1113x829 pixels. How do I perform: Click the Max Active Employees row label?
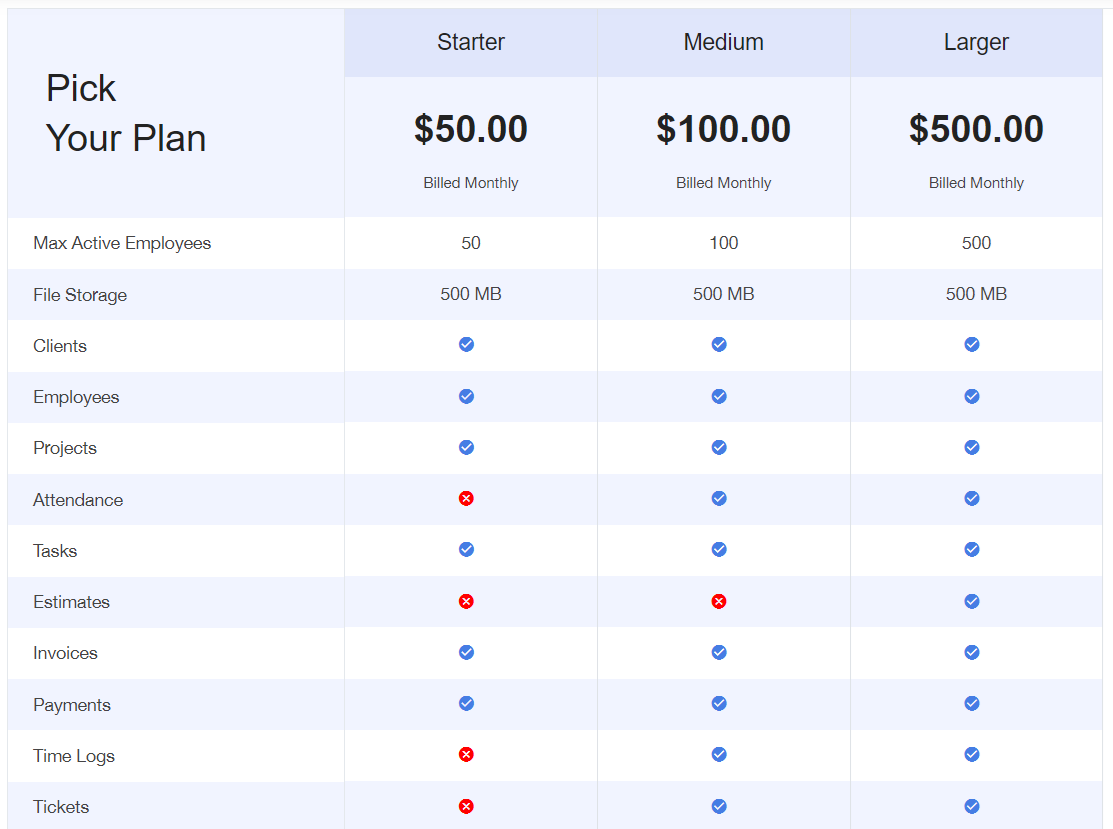(x=122, y=243)
